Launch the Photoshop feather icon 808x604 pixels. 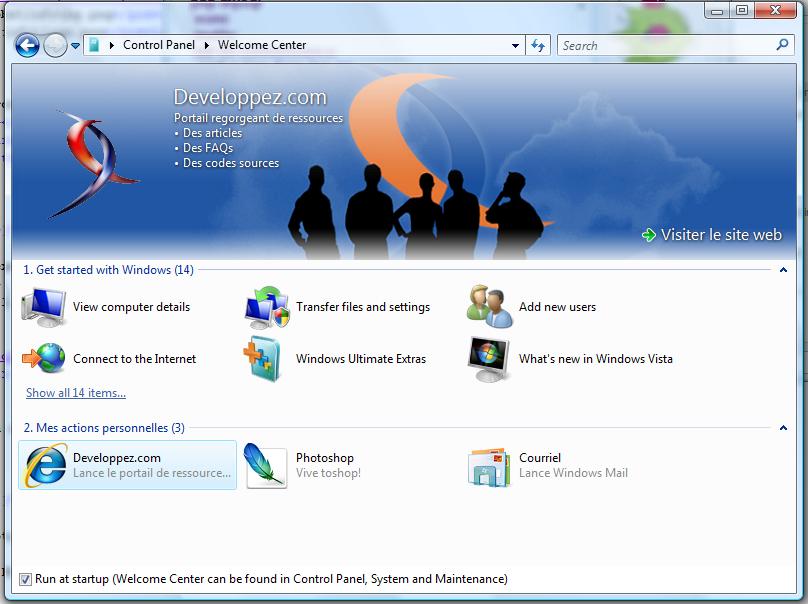(266, 466)
